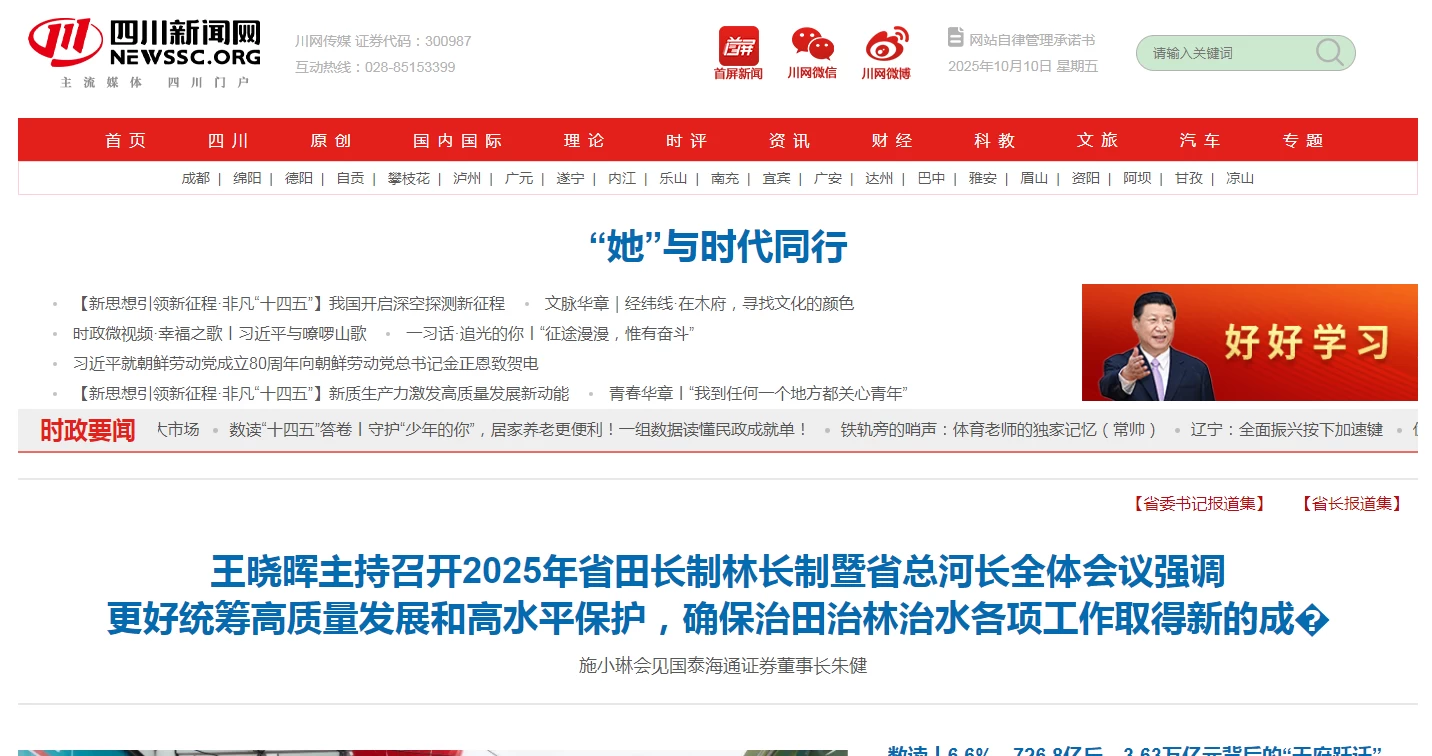Open the 汽车 menu item
Viewport: 1432px width, 756px height.
point(1200,141)
